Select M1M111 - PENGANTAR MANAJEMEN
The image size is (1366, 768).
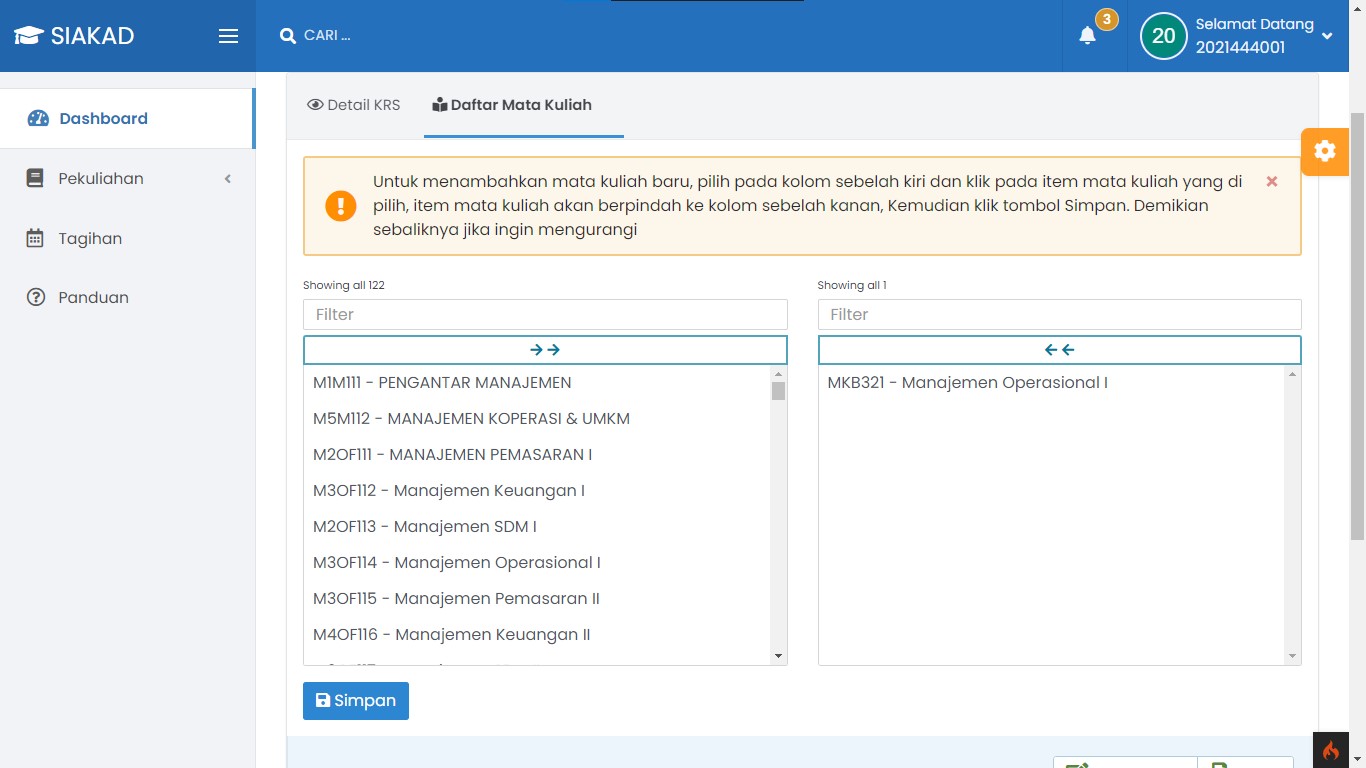(537, 383)
